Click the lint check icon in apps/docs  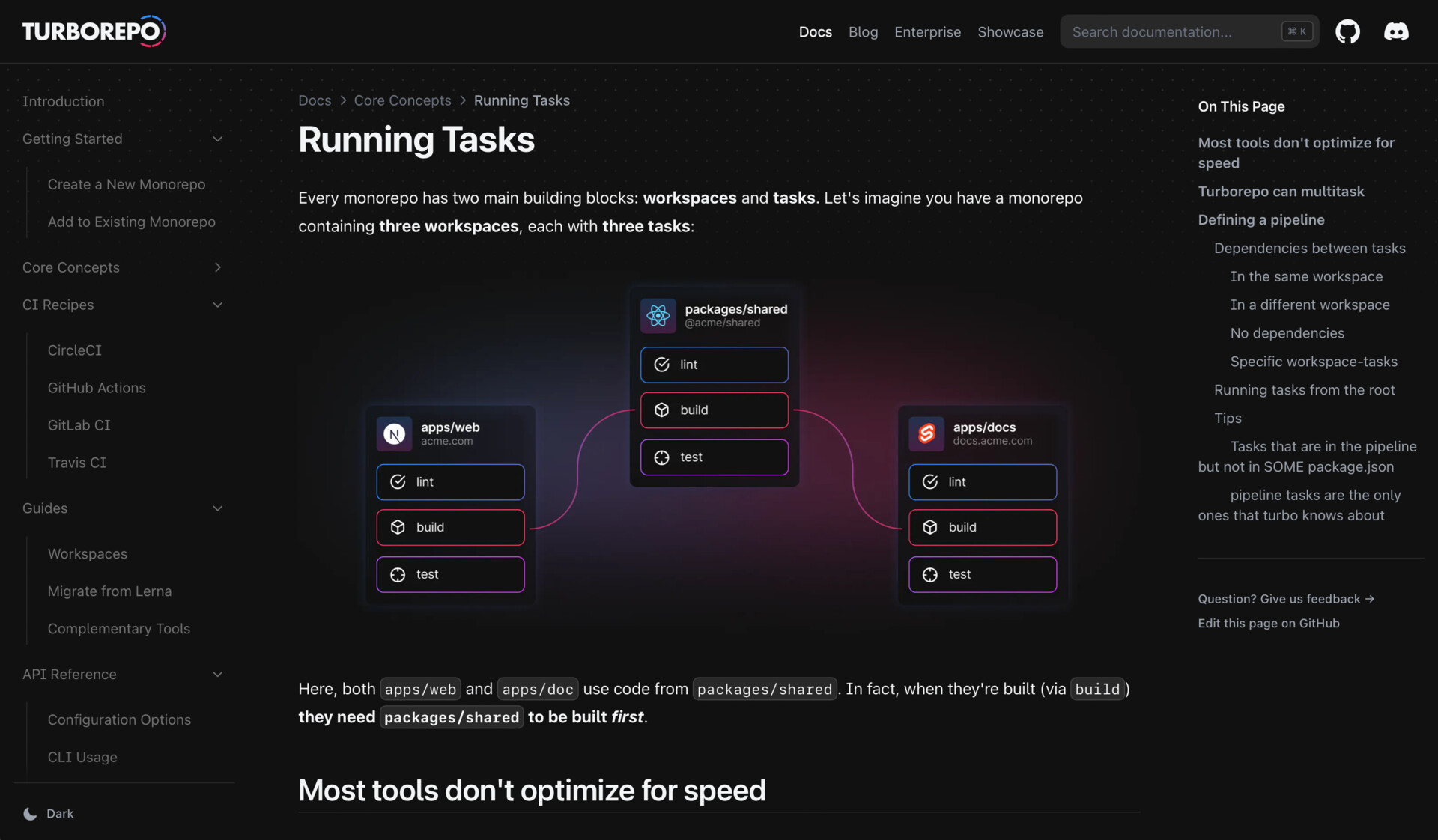(x=930, y=482)
